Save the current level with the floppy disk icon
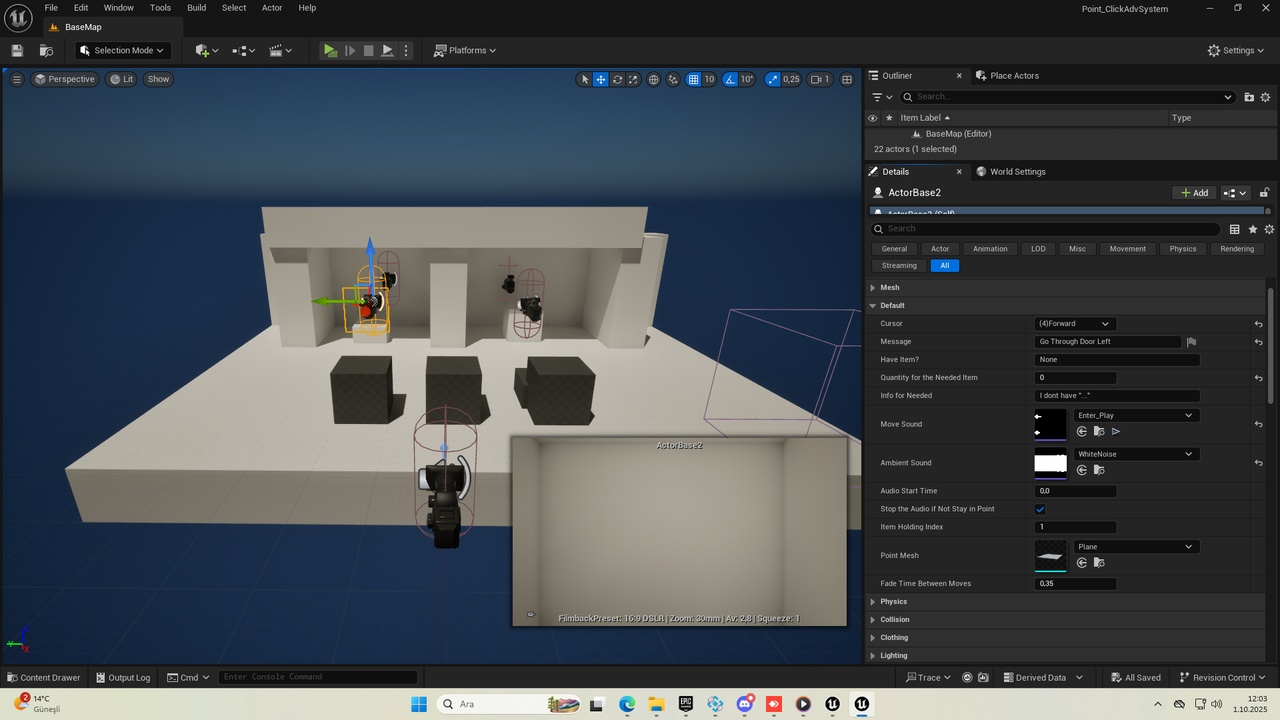Image resolution: width=1280 pixels, height=720 pixels. 17,50
